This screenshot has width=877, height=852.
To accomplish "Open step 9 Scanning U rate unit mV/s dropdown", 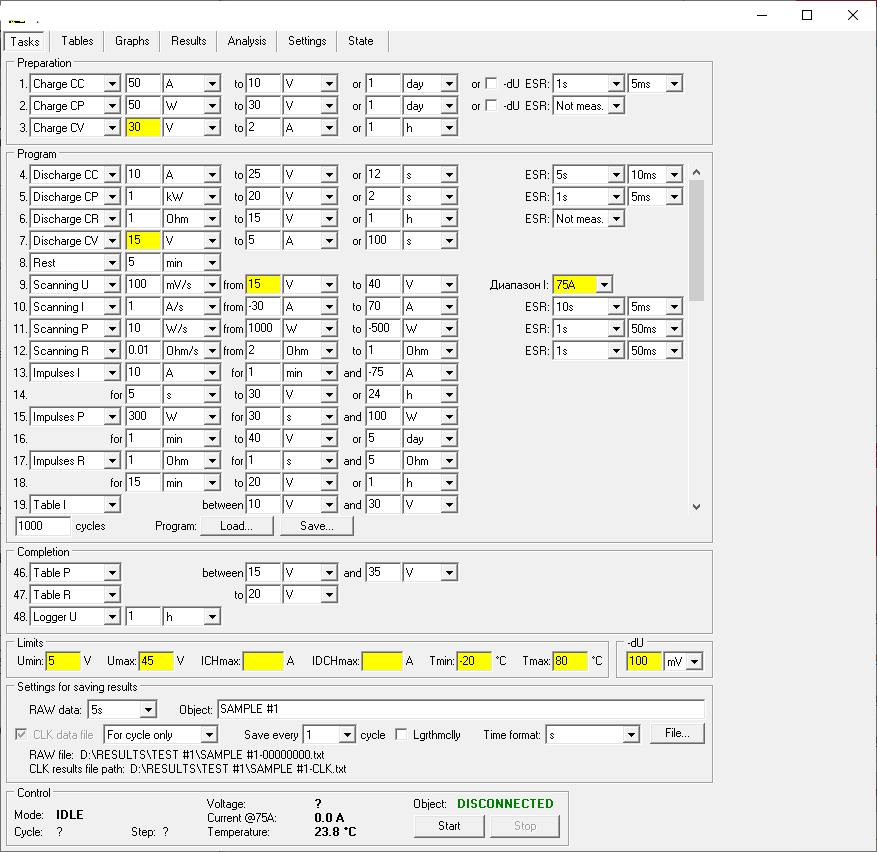I will click(212, 285).
